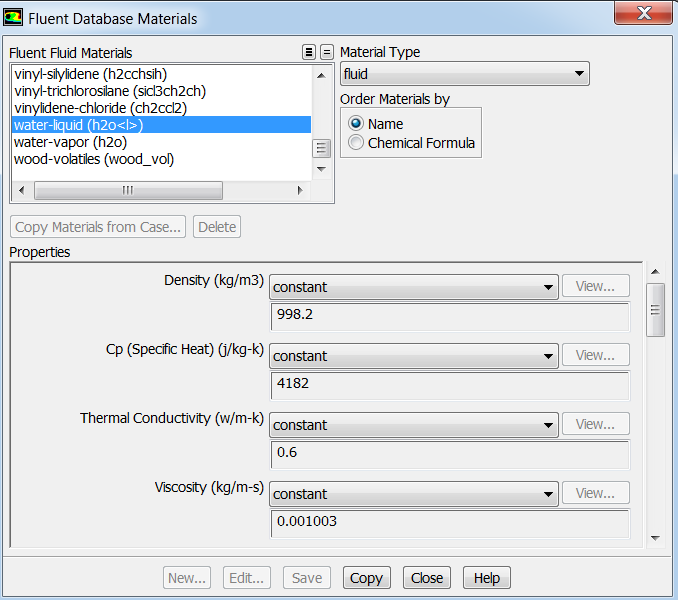Close the Fluent Database Materials dialog with X

[643, 13]
